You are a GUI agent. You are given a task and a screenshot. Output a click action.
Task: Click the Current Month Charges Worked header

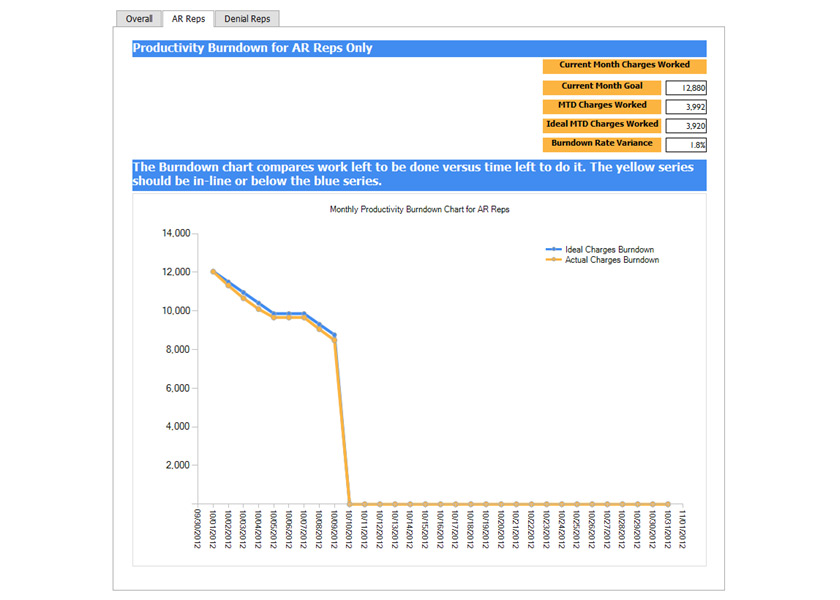[x=624, y=65]
